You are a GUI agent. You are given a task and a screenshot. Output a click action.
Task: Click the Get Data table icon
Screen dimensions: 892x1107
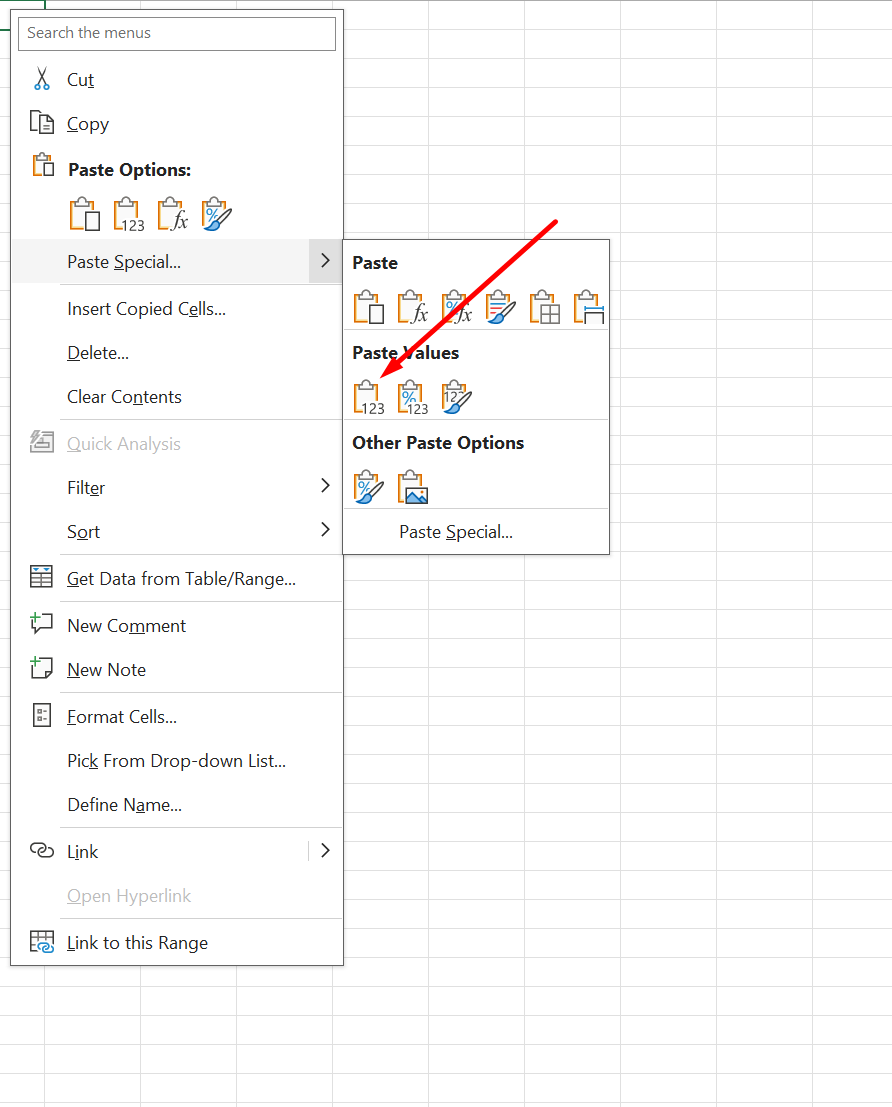click(41, 577)
